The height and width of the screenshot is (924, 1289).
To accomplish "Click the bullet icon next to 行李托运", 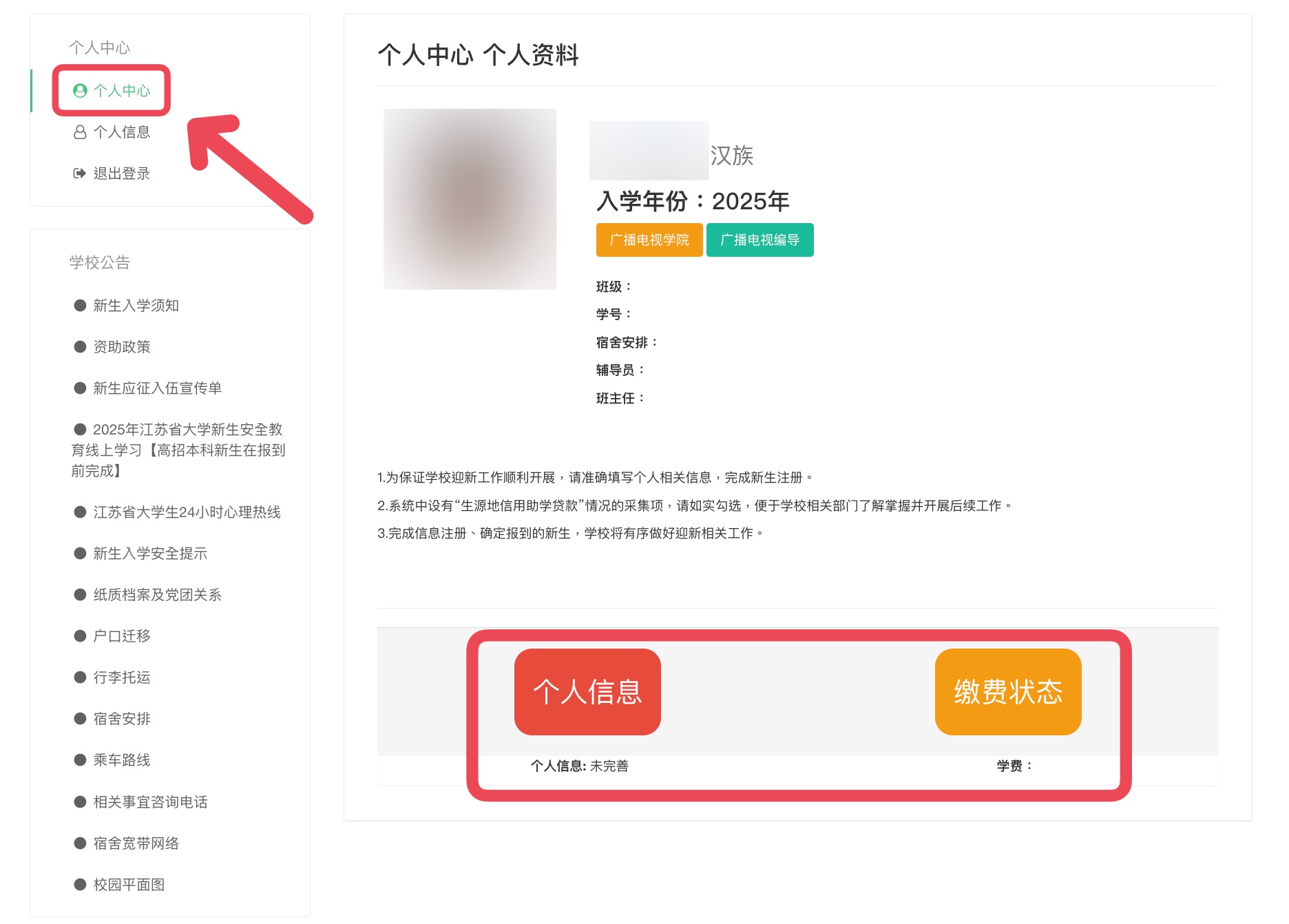I will click(x=80, y=678).
